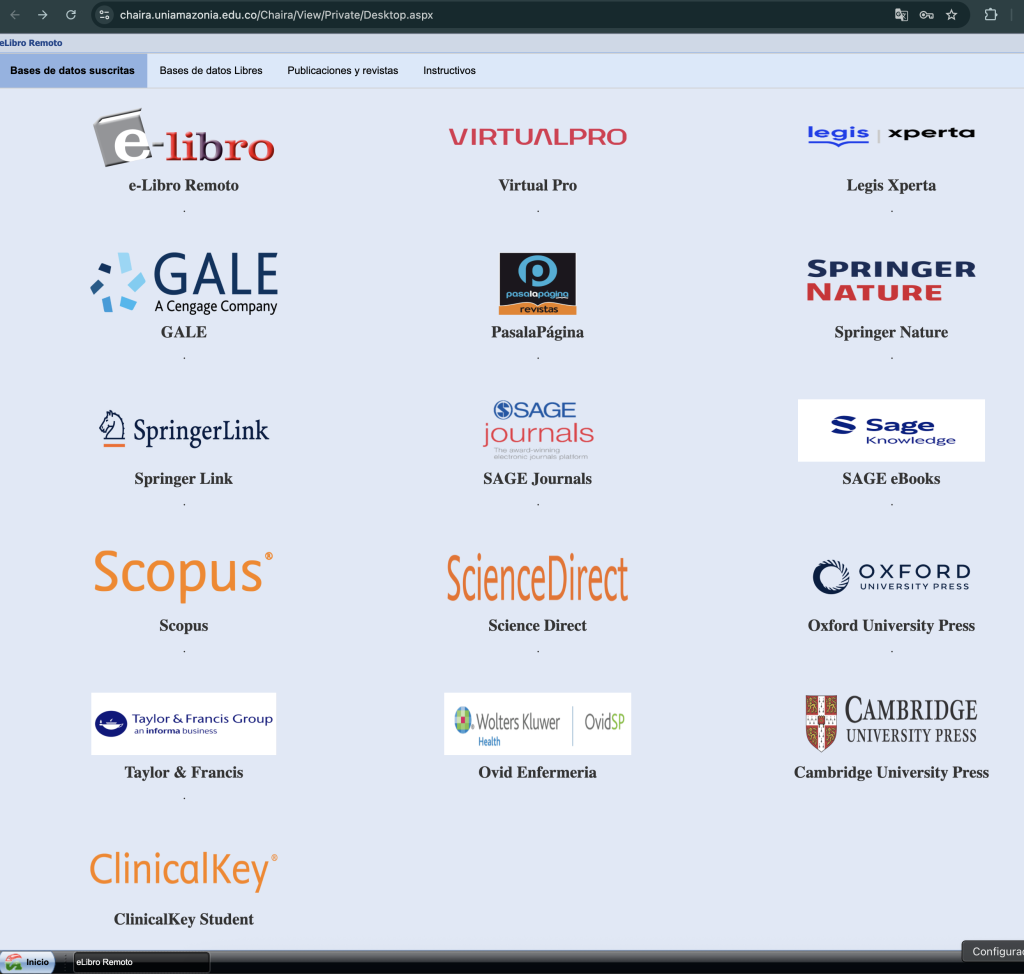Click the Science Direct caption
Viewport: 1024px width, 974px height.
click(x=537, y=626)
